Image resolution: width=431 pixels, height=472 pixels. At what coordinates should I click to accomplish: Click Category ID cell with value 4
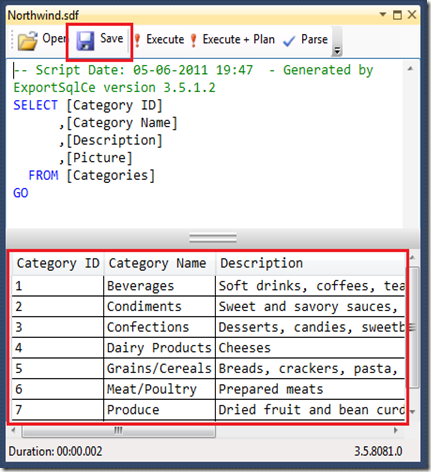click(x=58, y=348)
